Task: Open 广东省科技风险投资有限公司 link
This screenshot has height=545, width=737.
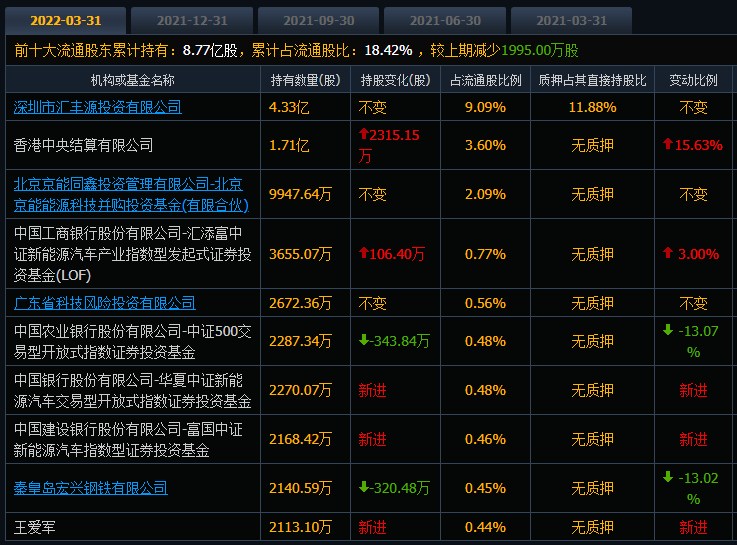Action: click(x=105, y=303)
